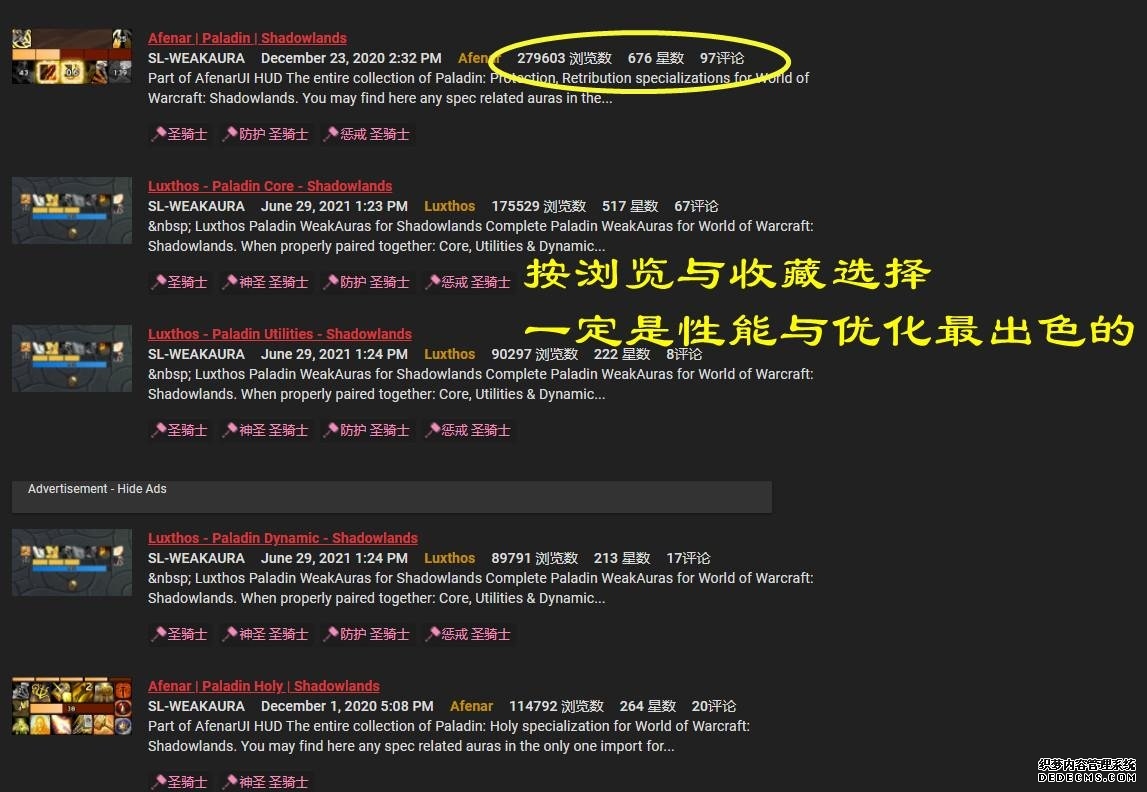Click the Afenar Paladin aura preview thumbnail
Viewport: 1147px width, 792px height.
(x=72, y=57)
